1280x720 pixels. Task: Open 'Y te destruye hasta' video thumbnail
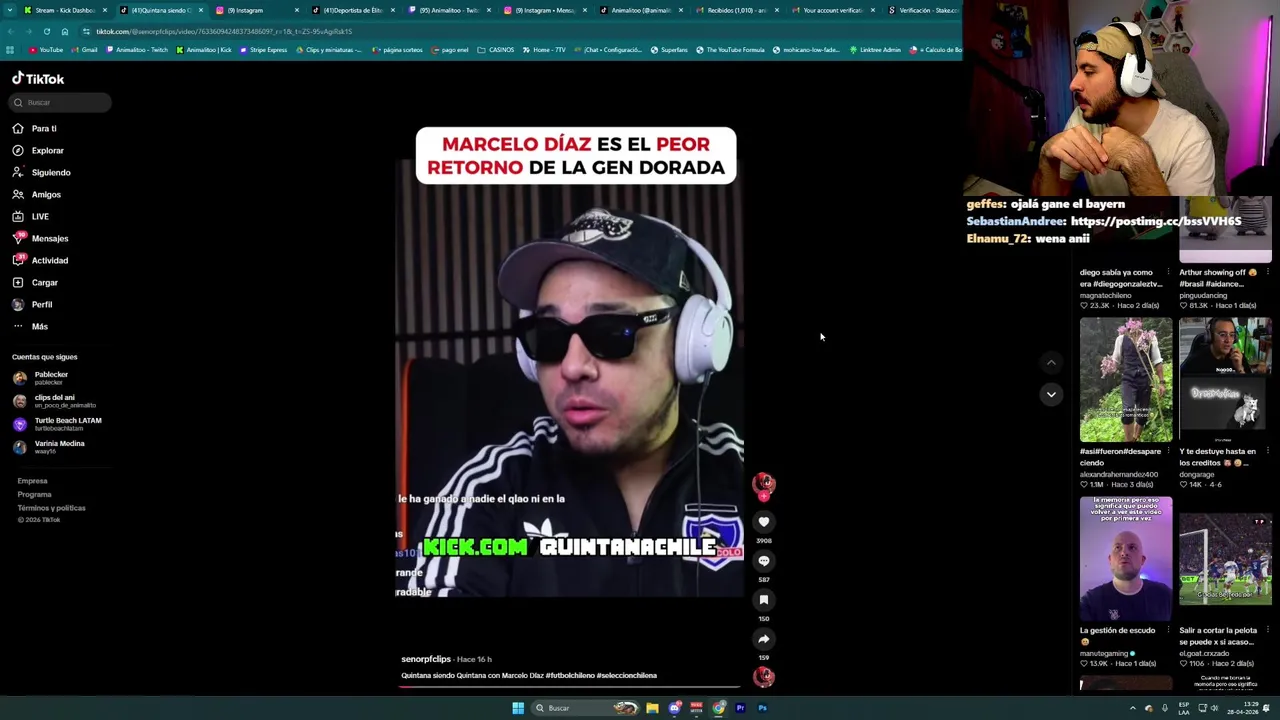click(1225, 380)
